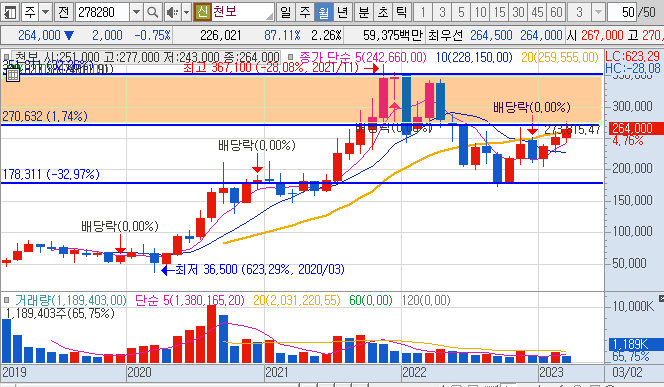Click the speaker sound icon
The height and width of the screenshot is (387, 664).
172,13
